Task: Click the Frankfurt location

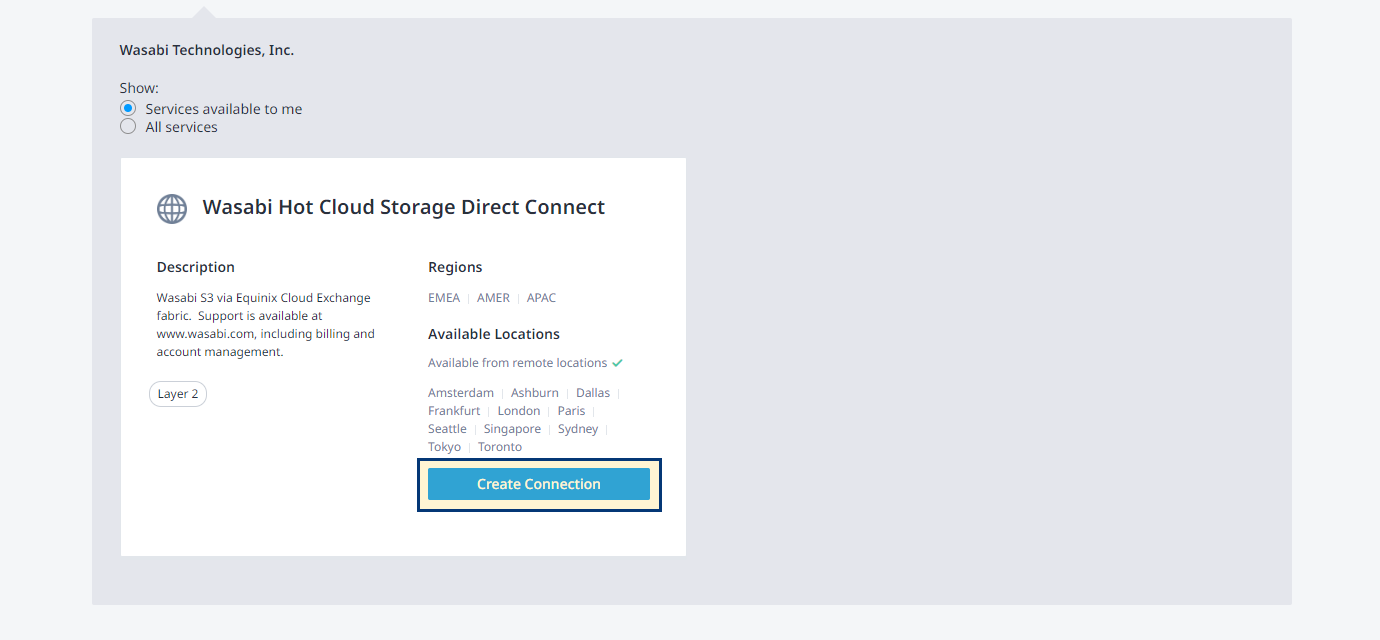Action: [x=454, y=411]
